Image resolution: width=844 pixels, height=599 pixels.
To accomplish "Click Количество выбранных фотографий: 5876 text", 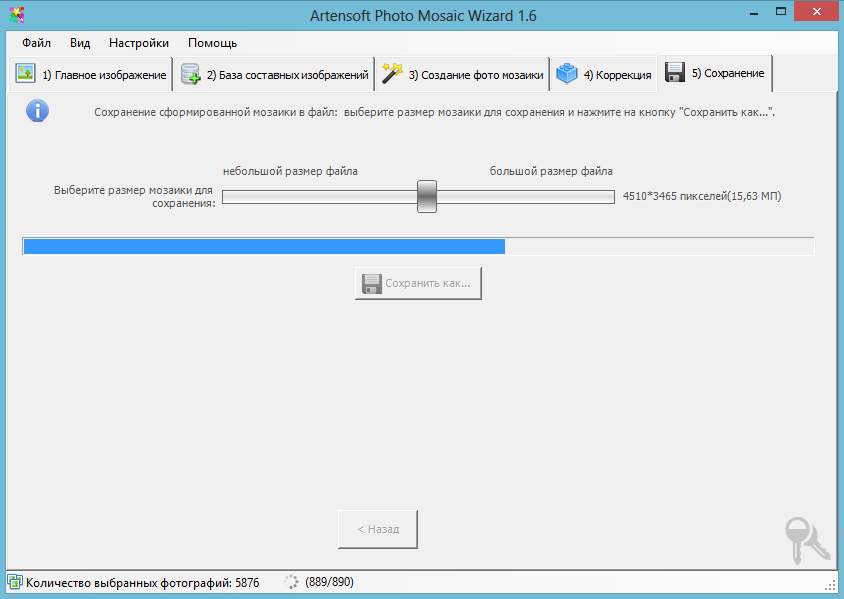I will [143, 583].
